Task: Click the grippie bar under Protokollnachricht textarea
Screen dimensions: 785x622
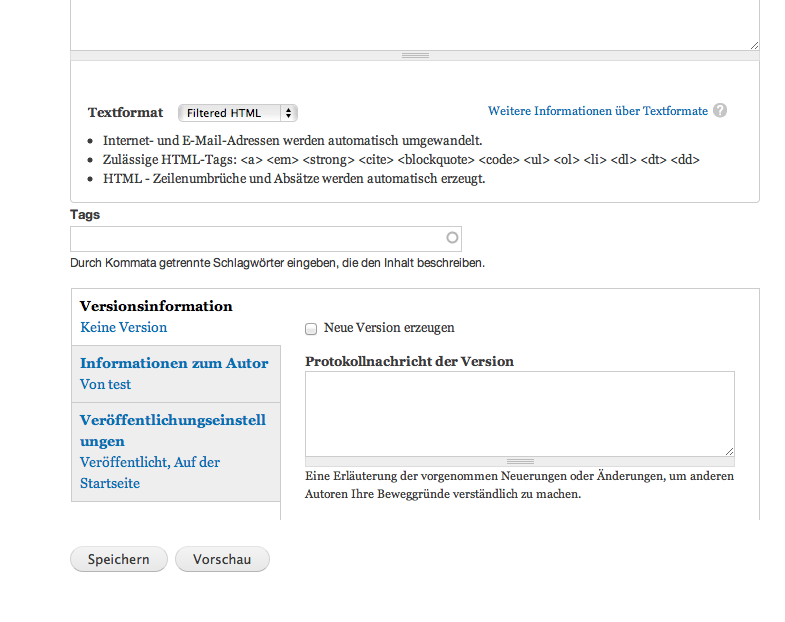Action: 519,462
